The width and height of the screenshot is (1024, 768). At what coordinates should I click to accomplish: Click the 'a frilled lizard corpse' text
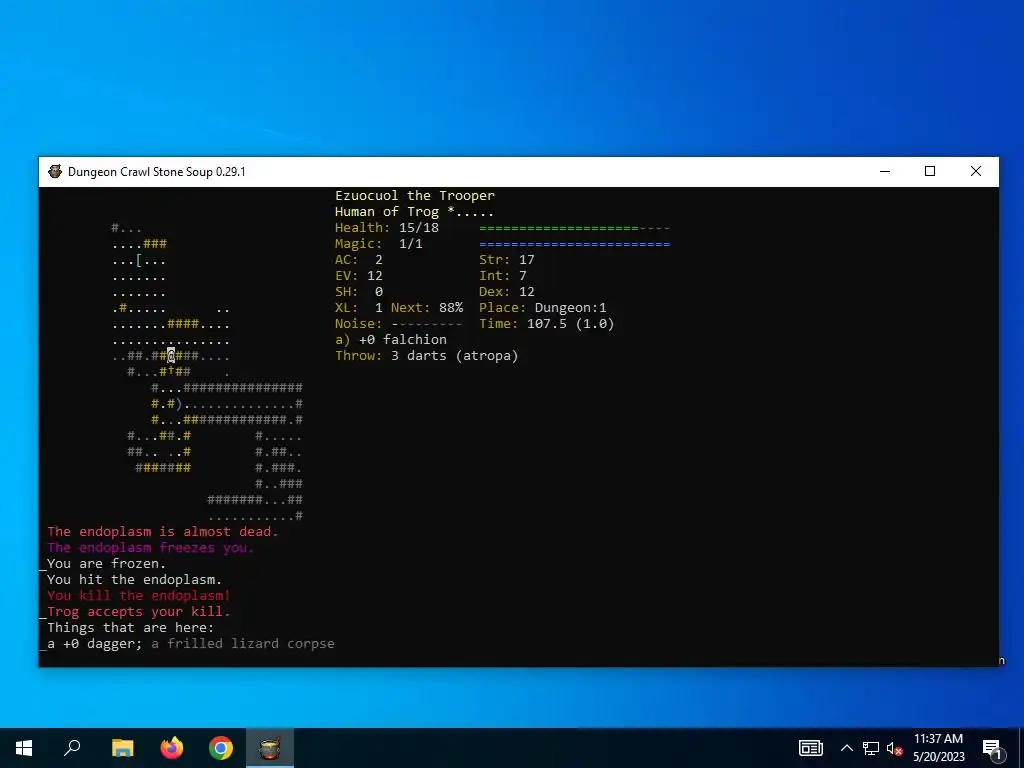pos(243,644)
